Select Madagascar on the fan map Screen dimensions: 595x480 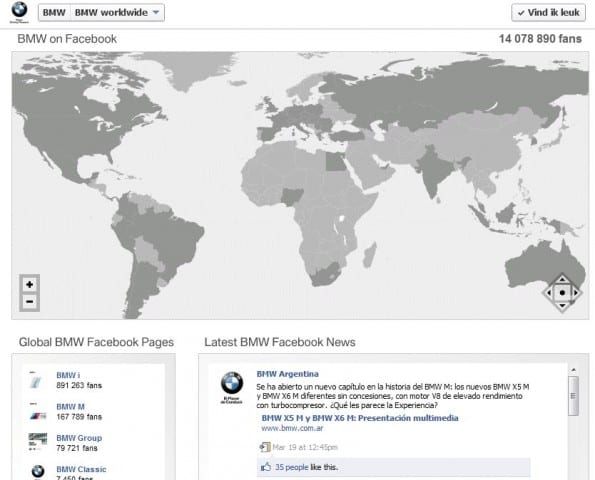click(370, 254)
